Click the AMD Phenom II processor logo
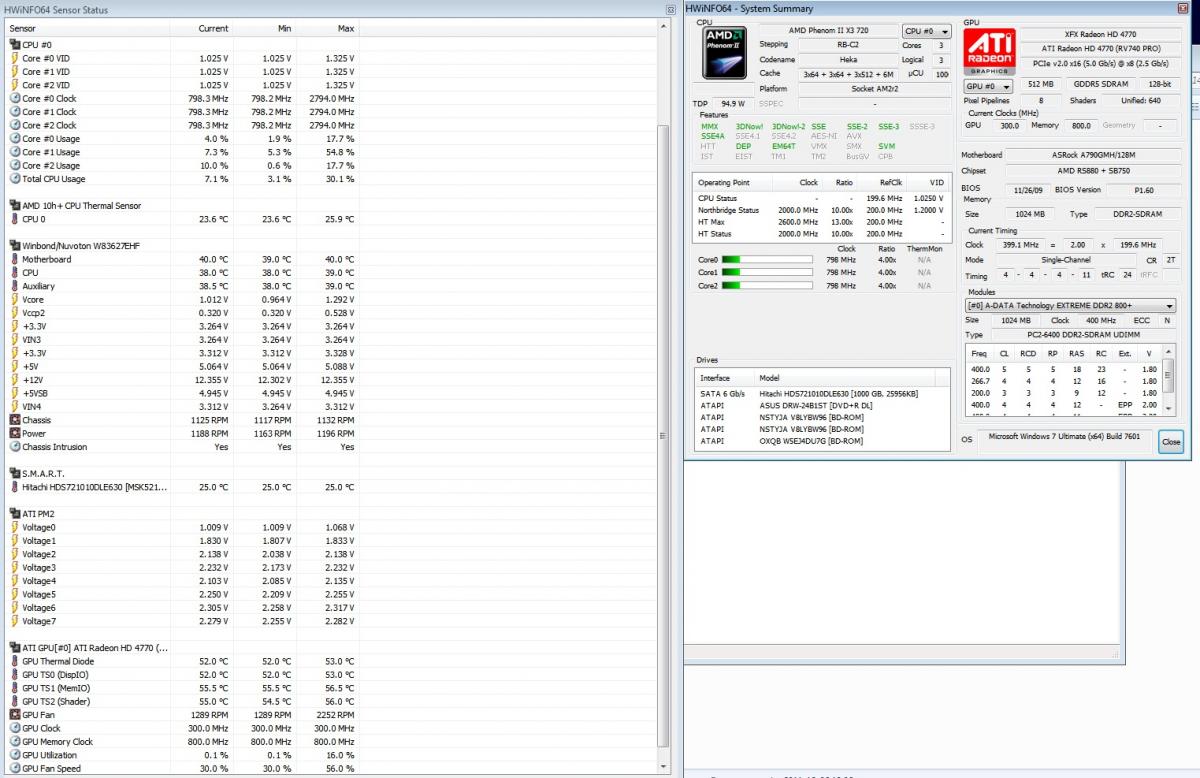This screenshot has width=1200, height=778. tap(723, 54)
